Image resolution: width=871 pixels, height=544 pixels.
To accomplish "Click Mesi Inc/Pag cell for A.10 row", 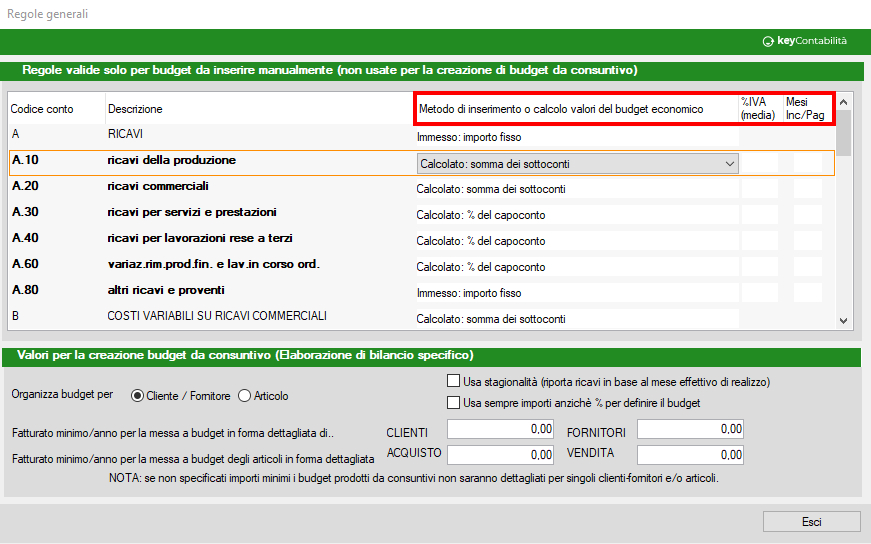I will (808, 163).
